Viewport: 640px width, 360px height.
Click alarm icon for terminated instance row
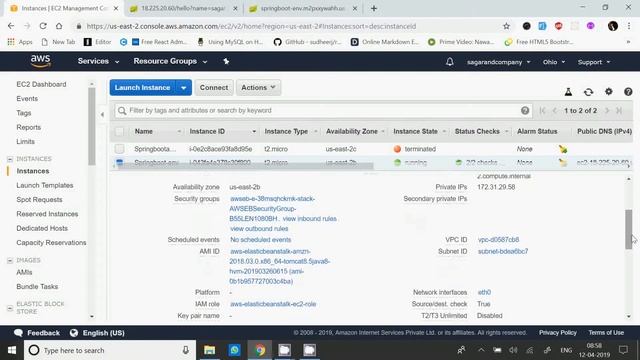coord(563,149)
